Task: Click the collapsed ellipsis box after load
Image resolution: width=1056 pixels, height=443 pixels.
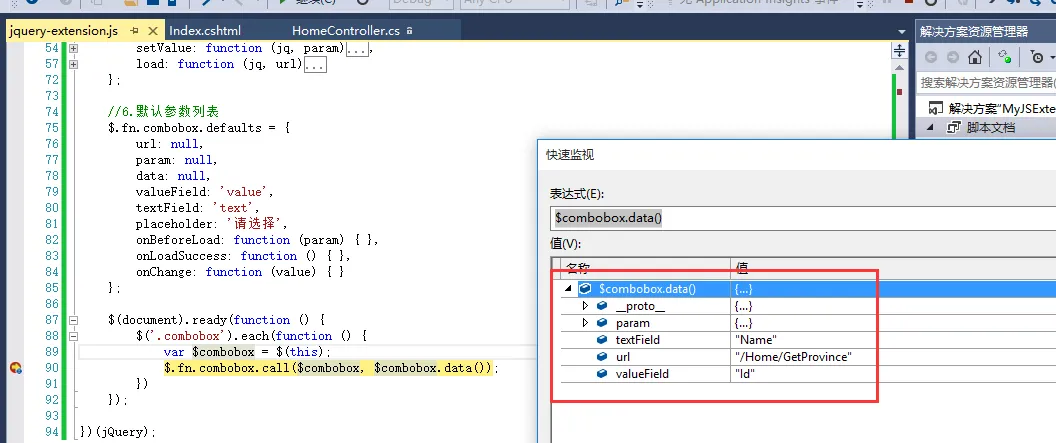Action: [x=315, y=65]
